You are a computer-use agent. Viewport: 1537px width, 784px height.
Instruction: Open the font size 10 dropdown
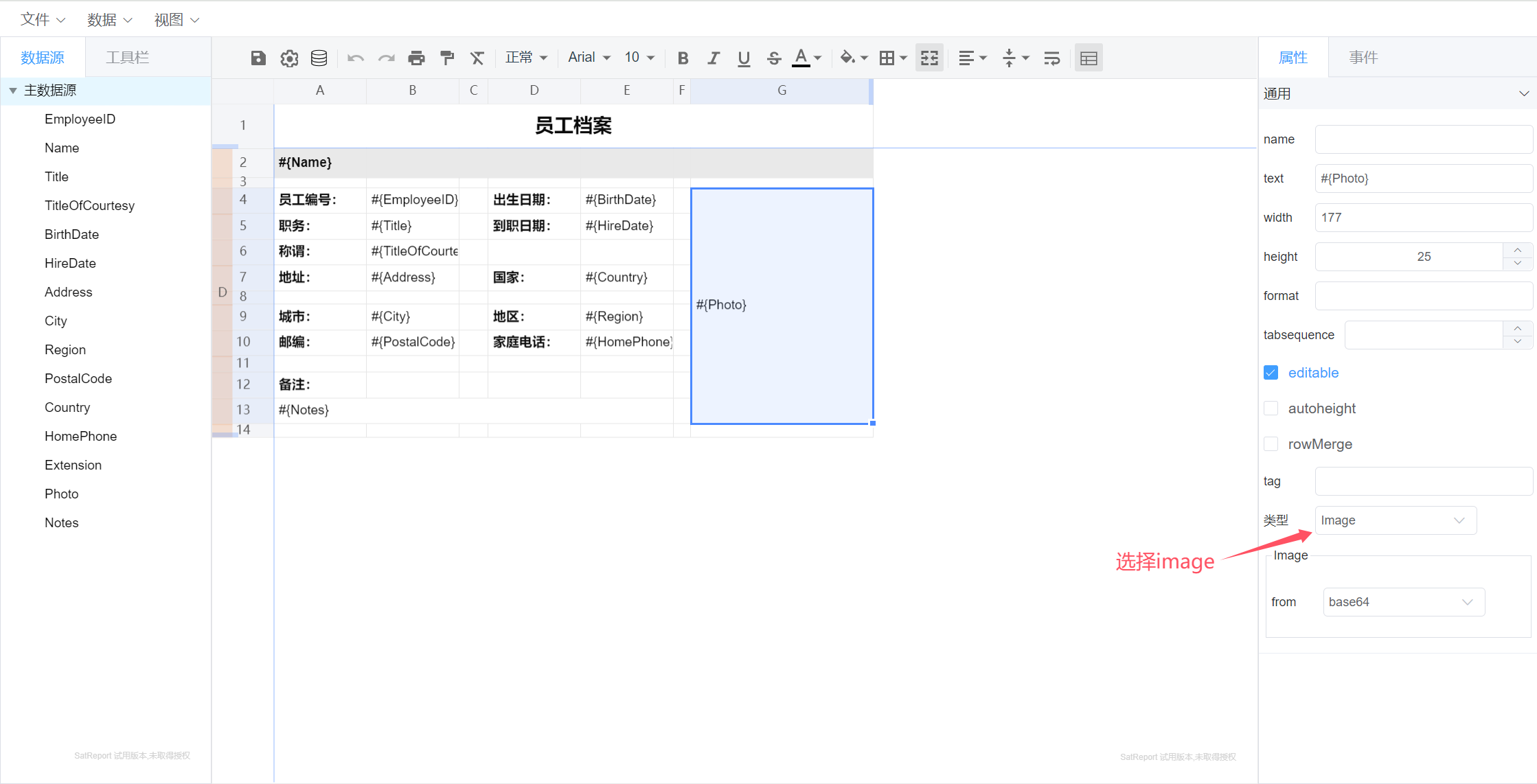click(x=639, y=58)
